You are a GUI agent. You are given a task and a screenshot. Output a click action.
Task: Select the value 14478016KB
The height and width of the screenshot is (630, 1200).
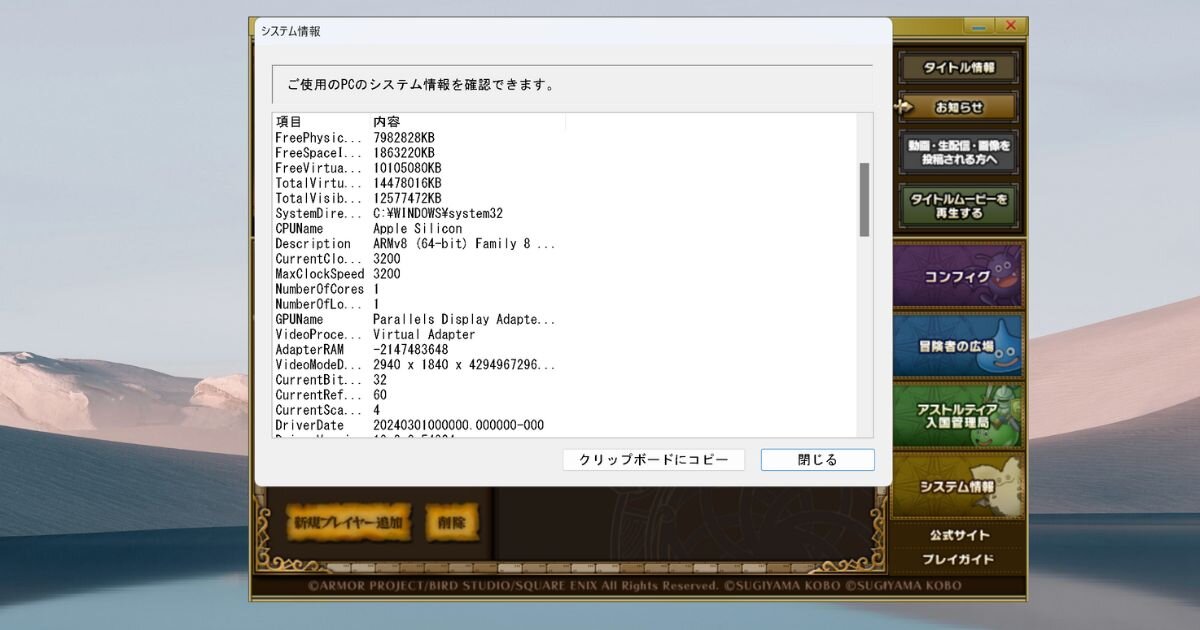(x=407, y=183)
